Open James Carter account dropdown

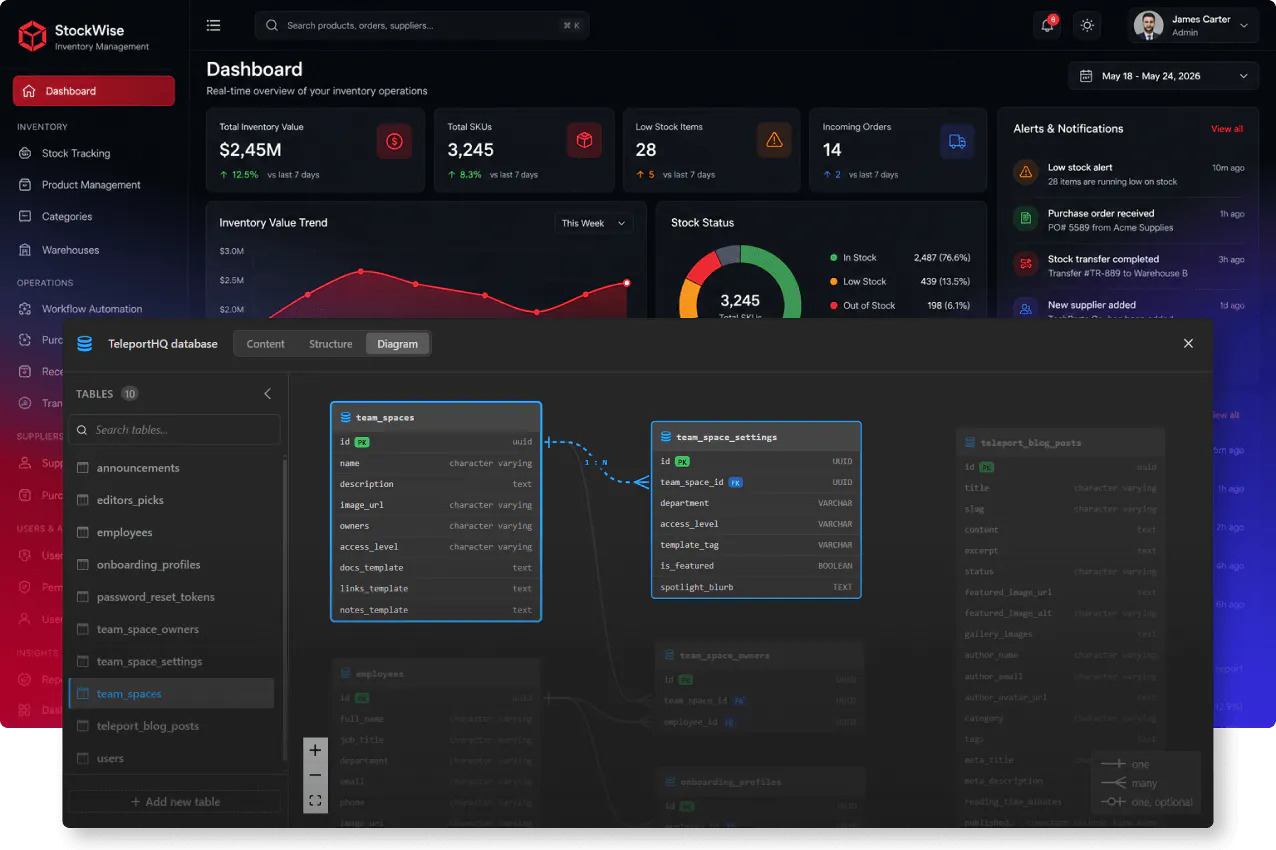coord(1194,26)
